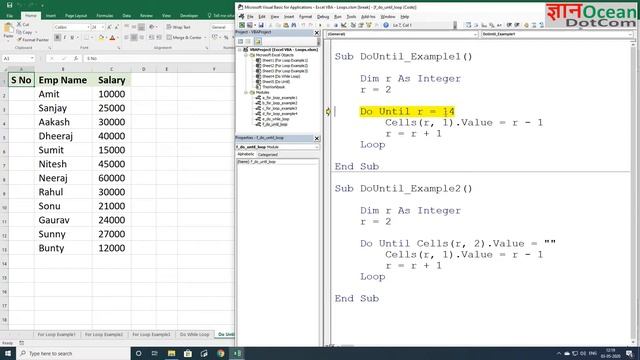Open the Tools menu in VBA editor
The image size is (640, 360).
pyautogui.click(x=351, y=17)
